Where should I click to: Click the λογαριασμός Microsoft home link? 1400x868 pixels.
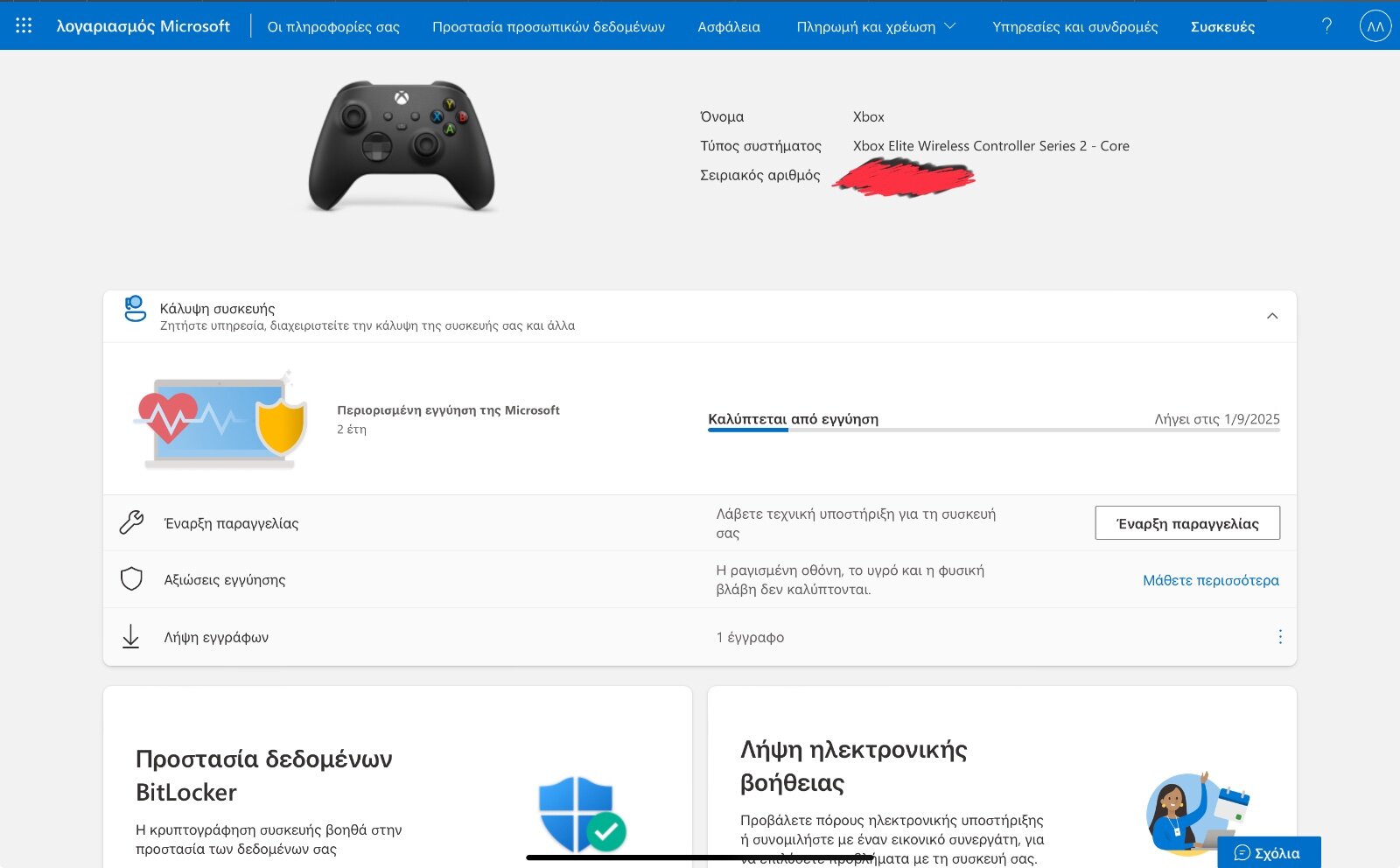click(x=143, y=26)
